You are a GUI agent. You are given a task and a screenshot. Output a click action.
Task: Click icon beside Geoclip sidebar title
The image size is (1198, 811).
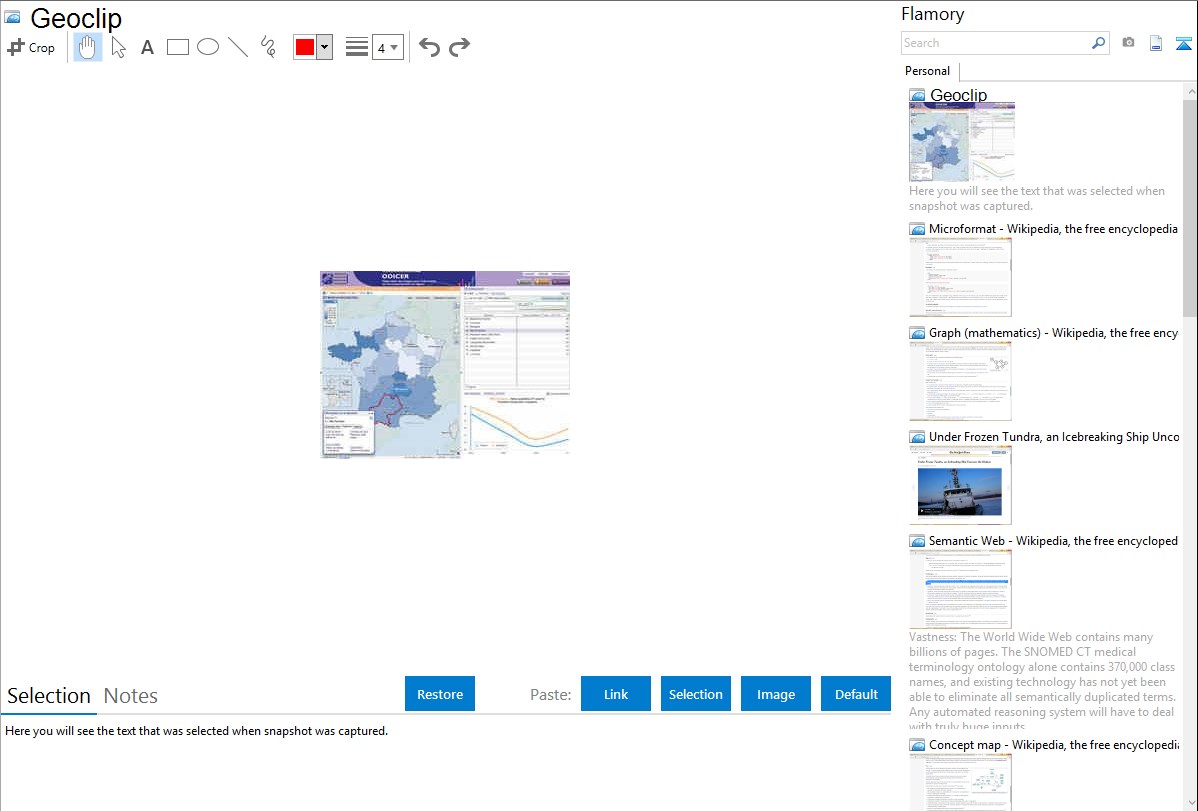(917, 95)
